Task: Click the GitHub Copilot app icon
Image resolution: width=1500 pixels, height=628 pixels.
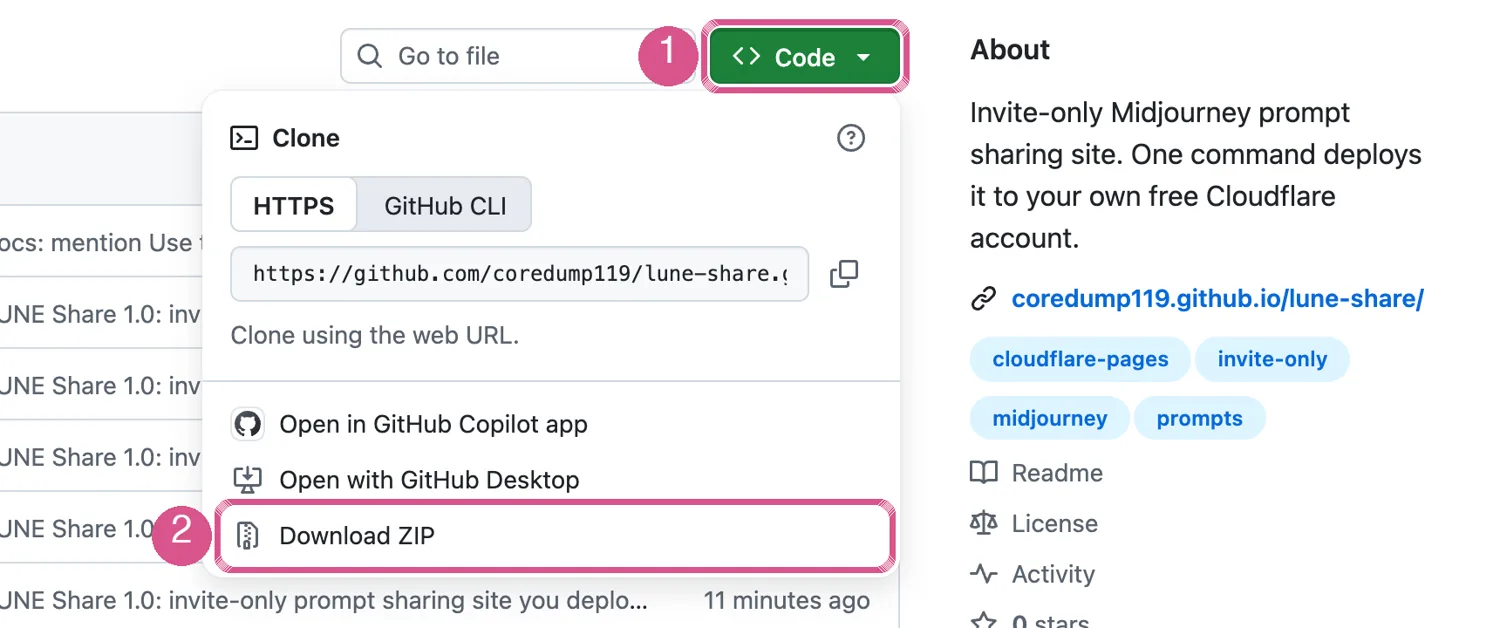Action: [x=247, y=424]
